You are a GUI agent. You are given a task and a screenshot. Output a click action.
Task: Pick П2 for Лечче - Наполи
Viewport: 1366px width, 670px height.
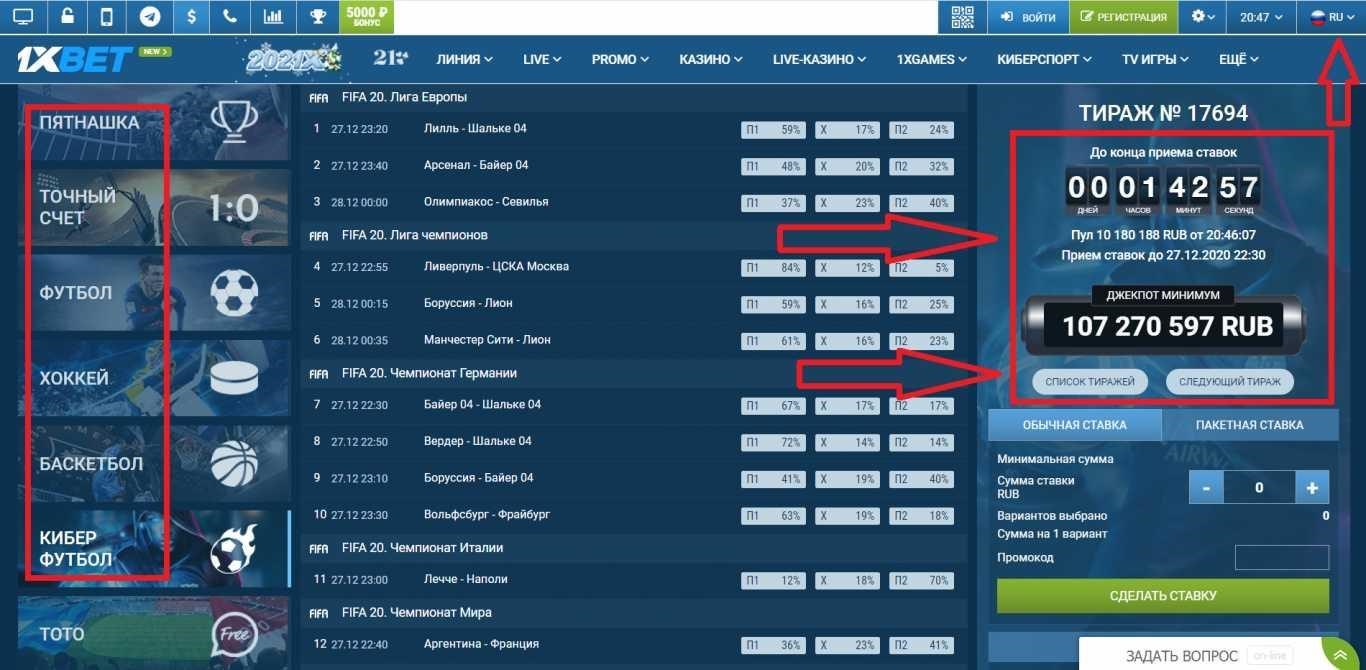[921, 580]
